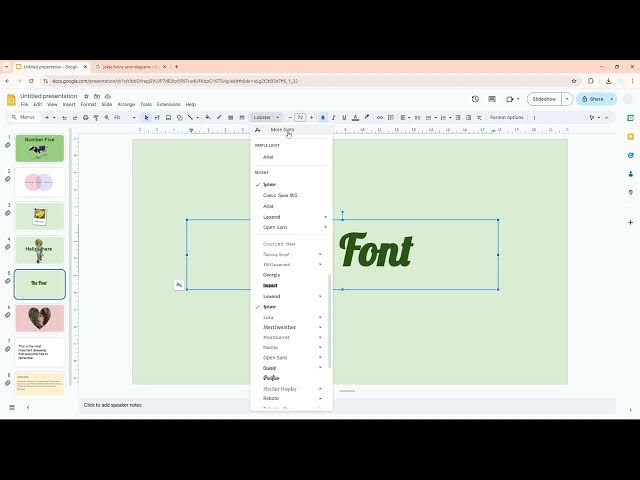Screen dimensions: 640x480
Task: Click the Move to folder icon
Action: 97,96
